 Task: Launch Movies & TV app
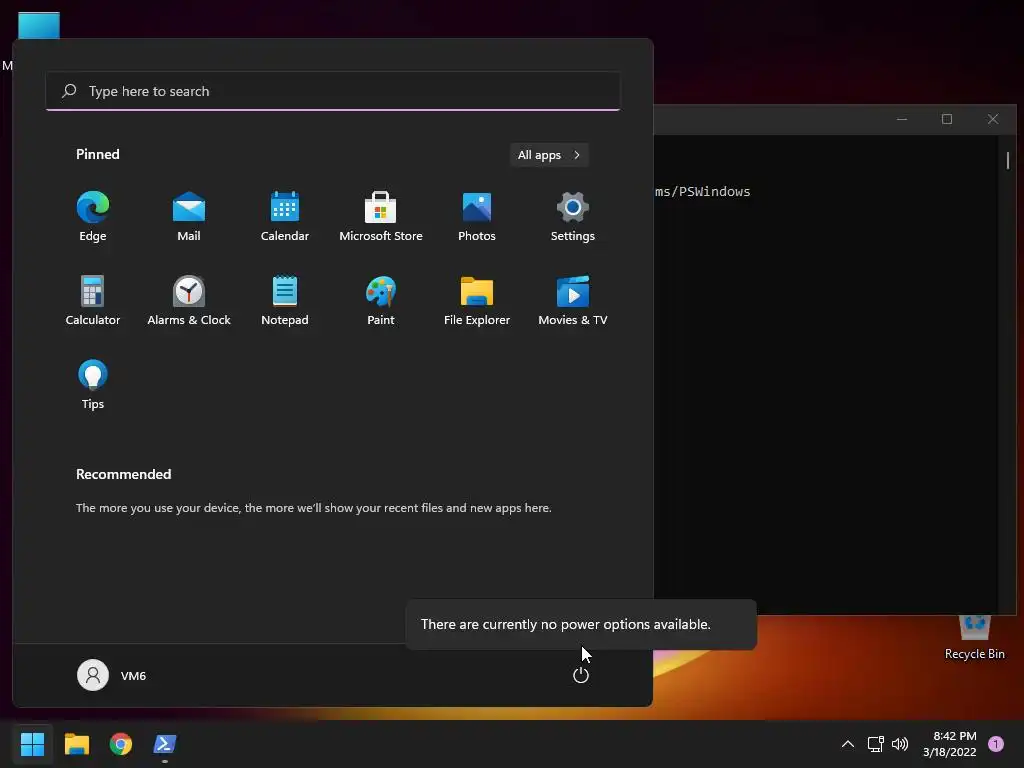[x=573, y=300]
